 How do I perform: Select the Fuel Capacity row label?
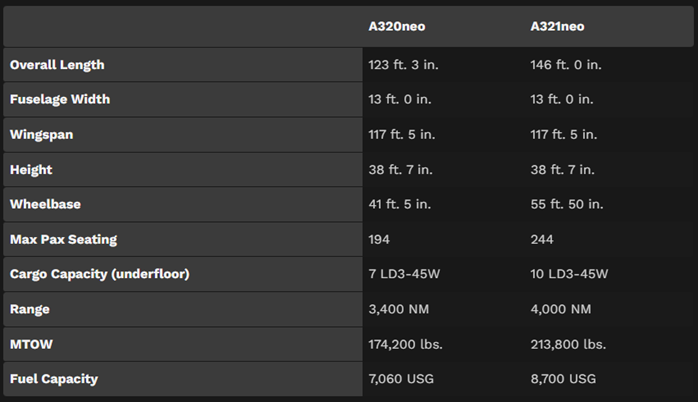[54, 379]
